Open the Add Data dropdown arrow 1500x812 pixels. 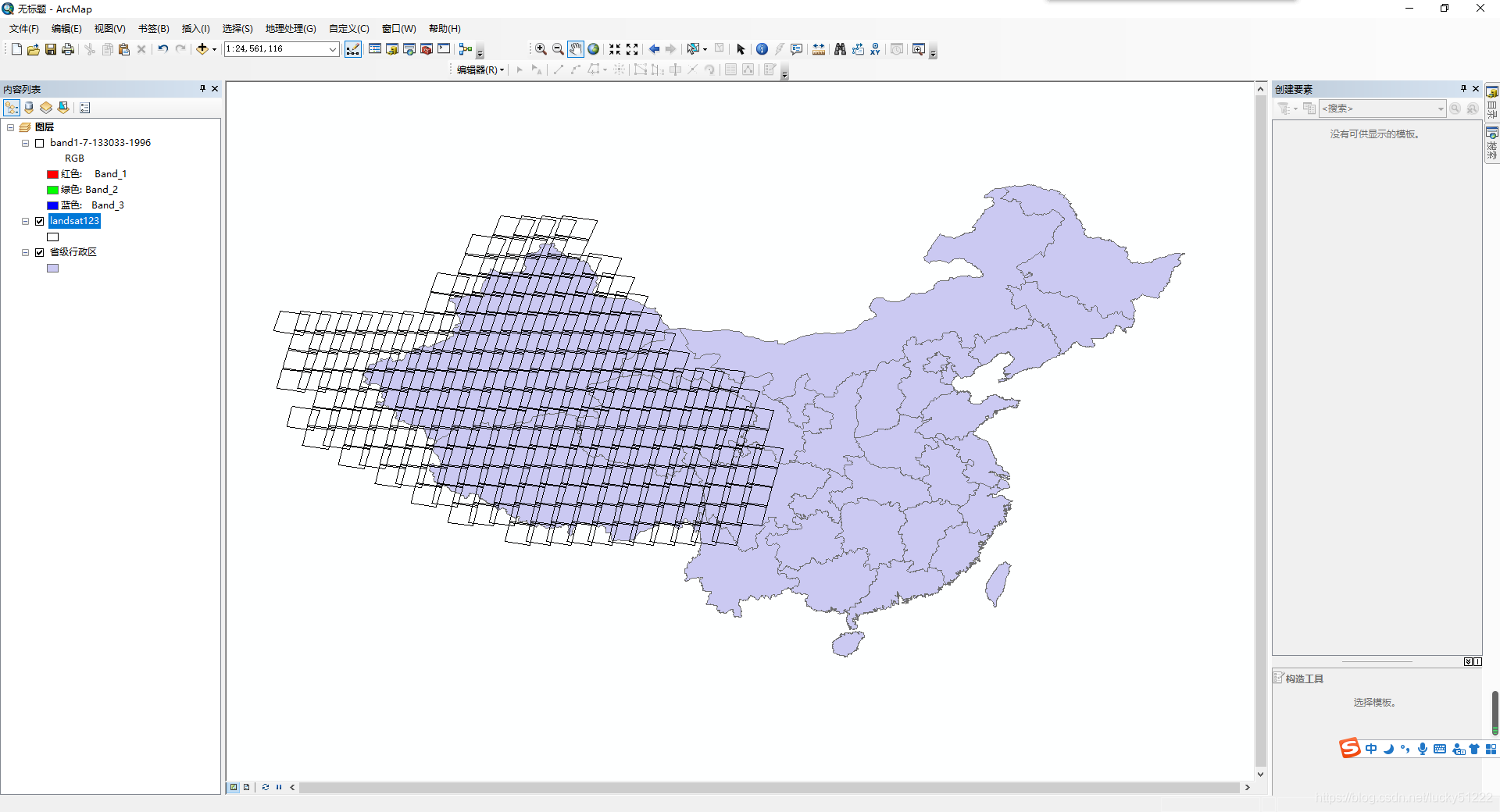[214, 49]
